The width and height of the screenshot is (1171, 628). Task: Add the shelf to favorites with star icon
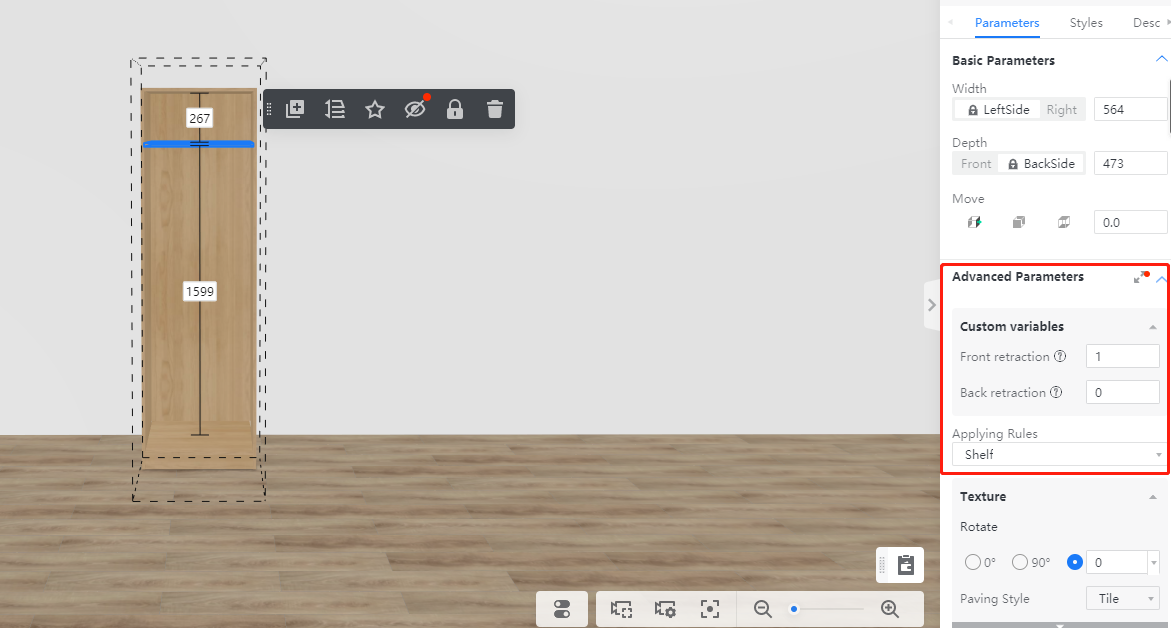(x=375, y=110)
